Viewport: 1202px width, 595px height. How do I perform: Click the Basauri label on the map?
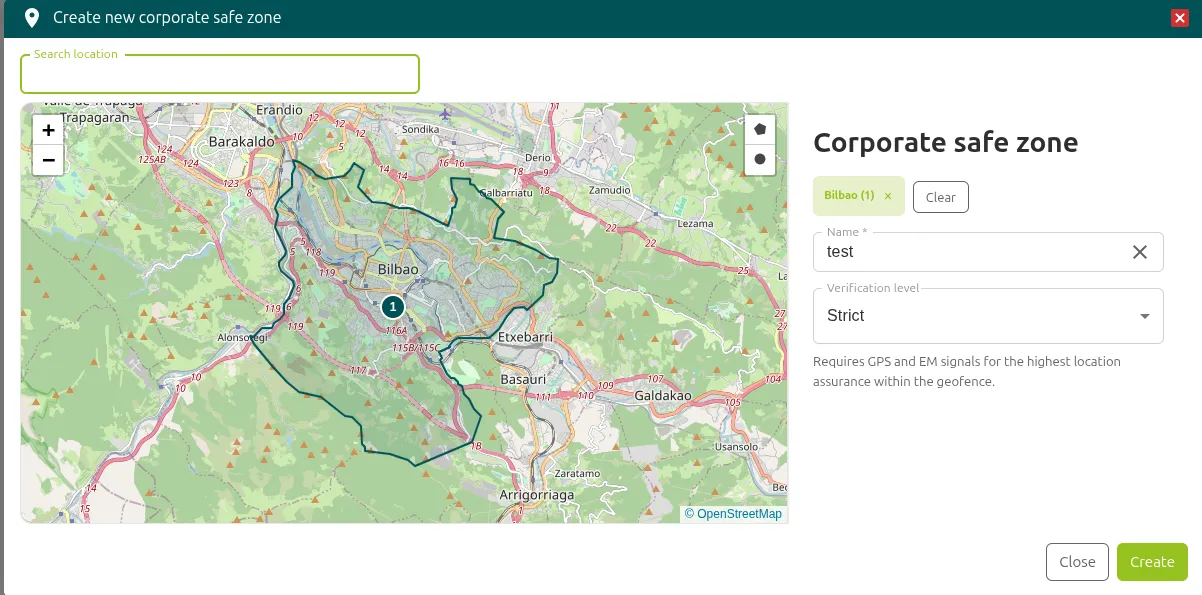523,380
